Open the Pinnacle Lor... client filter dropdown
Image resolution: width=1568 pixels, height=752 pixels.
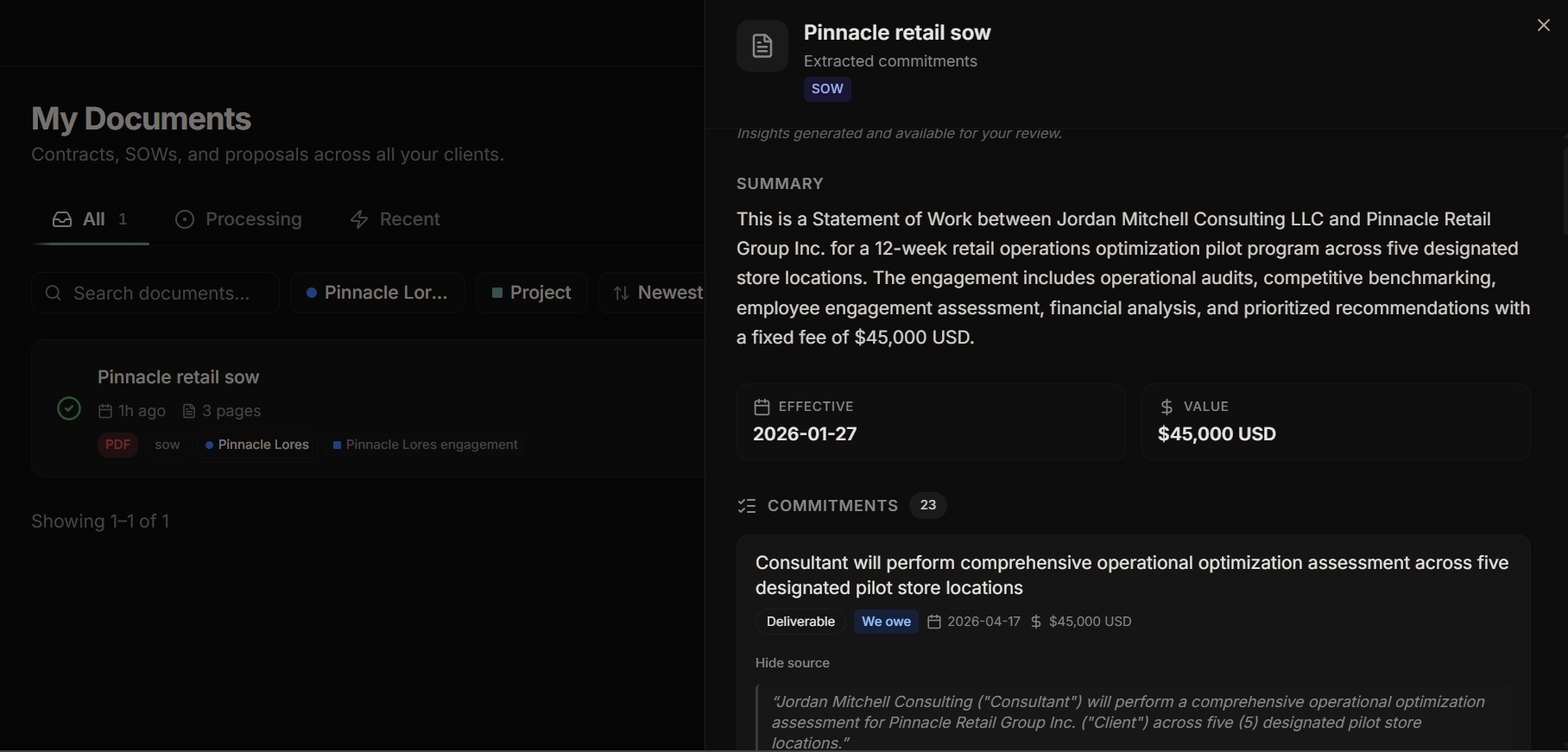[378, 293]
